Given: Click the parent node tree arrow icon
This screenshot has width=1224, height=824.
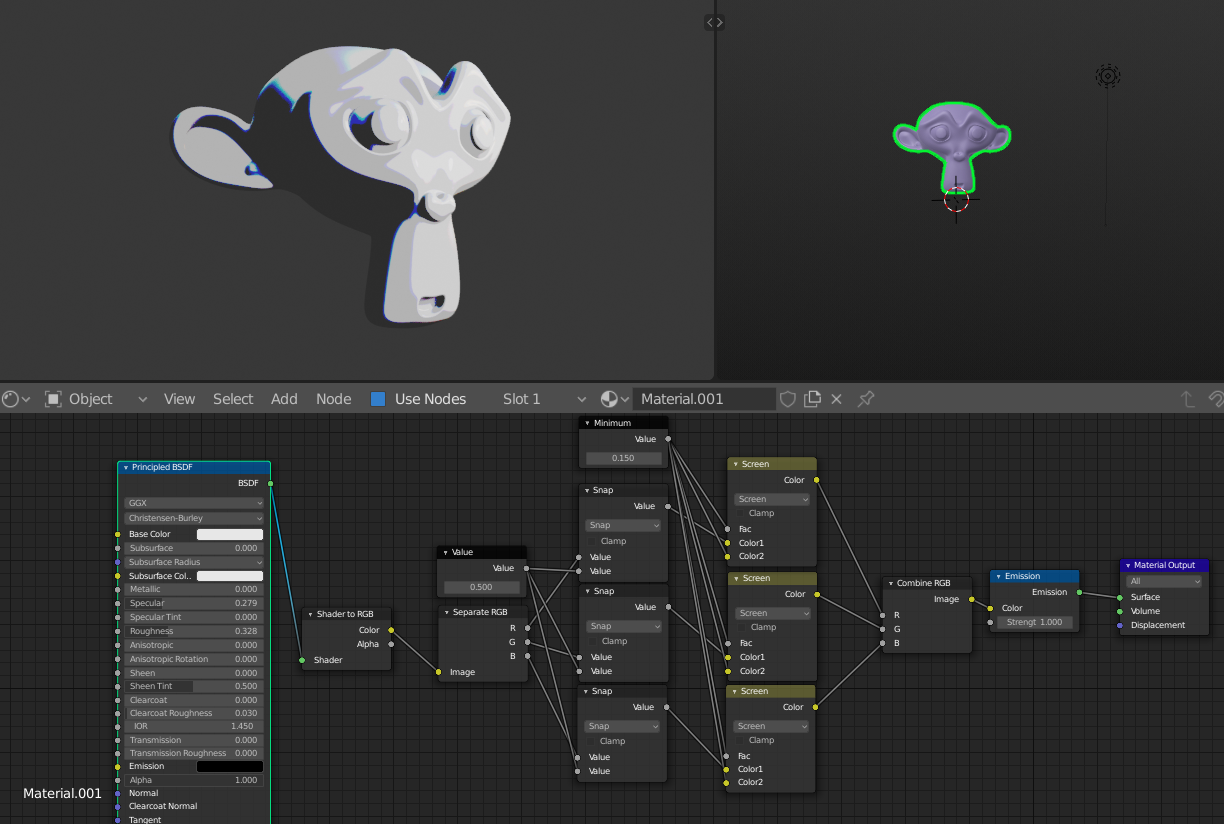Looking at the screenshot, I should click(1188, 398).
